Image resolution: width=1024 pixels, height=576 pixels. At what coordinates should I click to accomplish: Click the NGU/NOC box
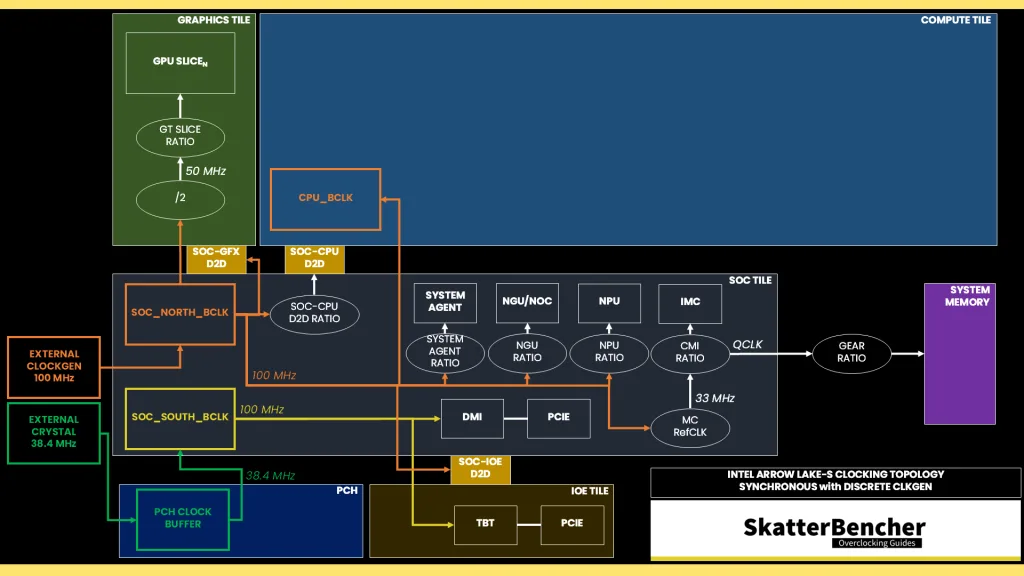pyautogui.click(x=527, y=302)
